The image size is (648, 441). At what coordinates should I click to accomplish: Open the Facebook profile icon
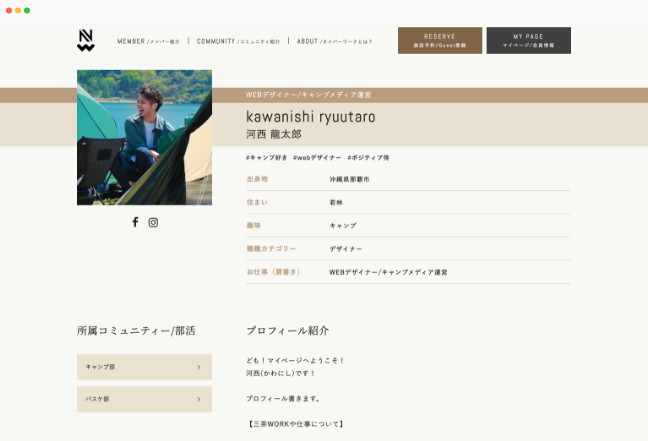135,222
